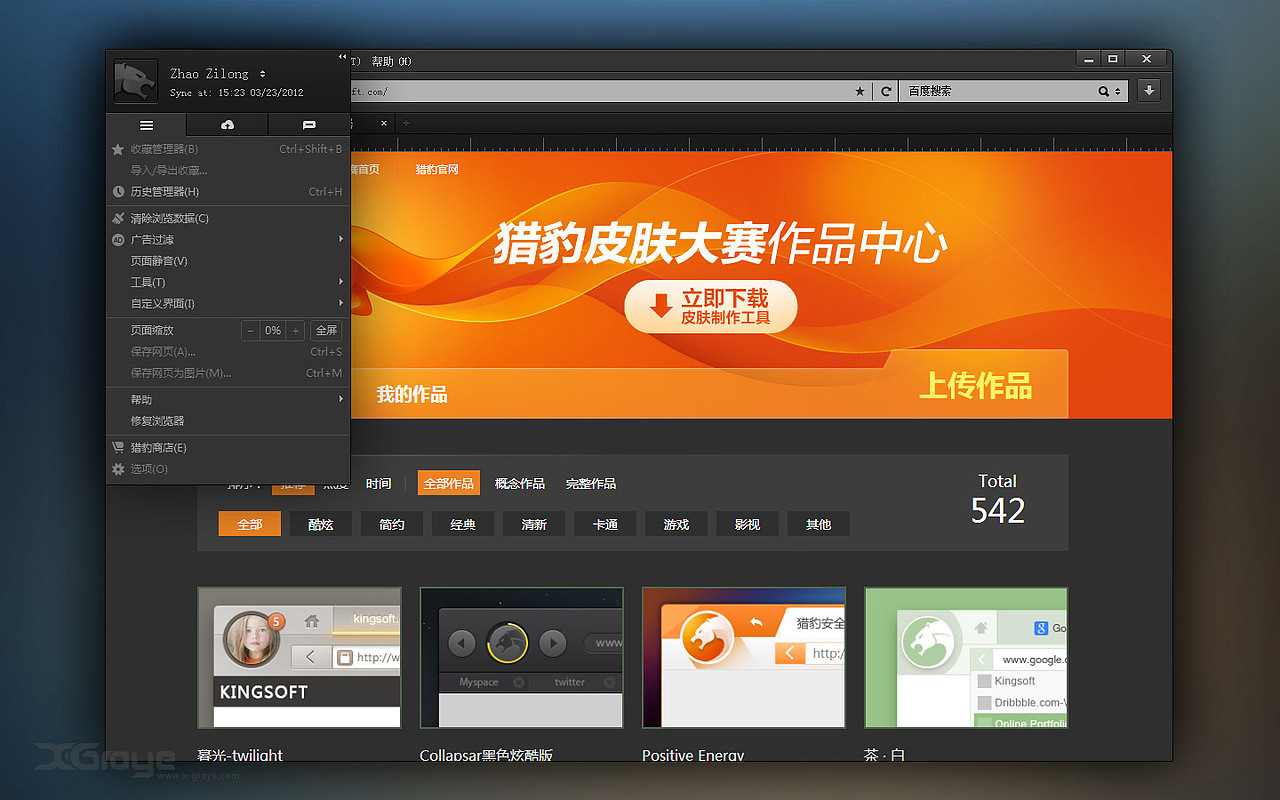1280x800 pixels.
Task: Click the broom icon for 清除浏览数据
Action: click(118, 218)
